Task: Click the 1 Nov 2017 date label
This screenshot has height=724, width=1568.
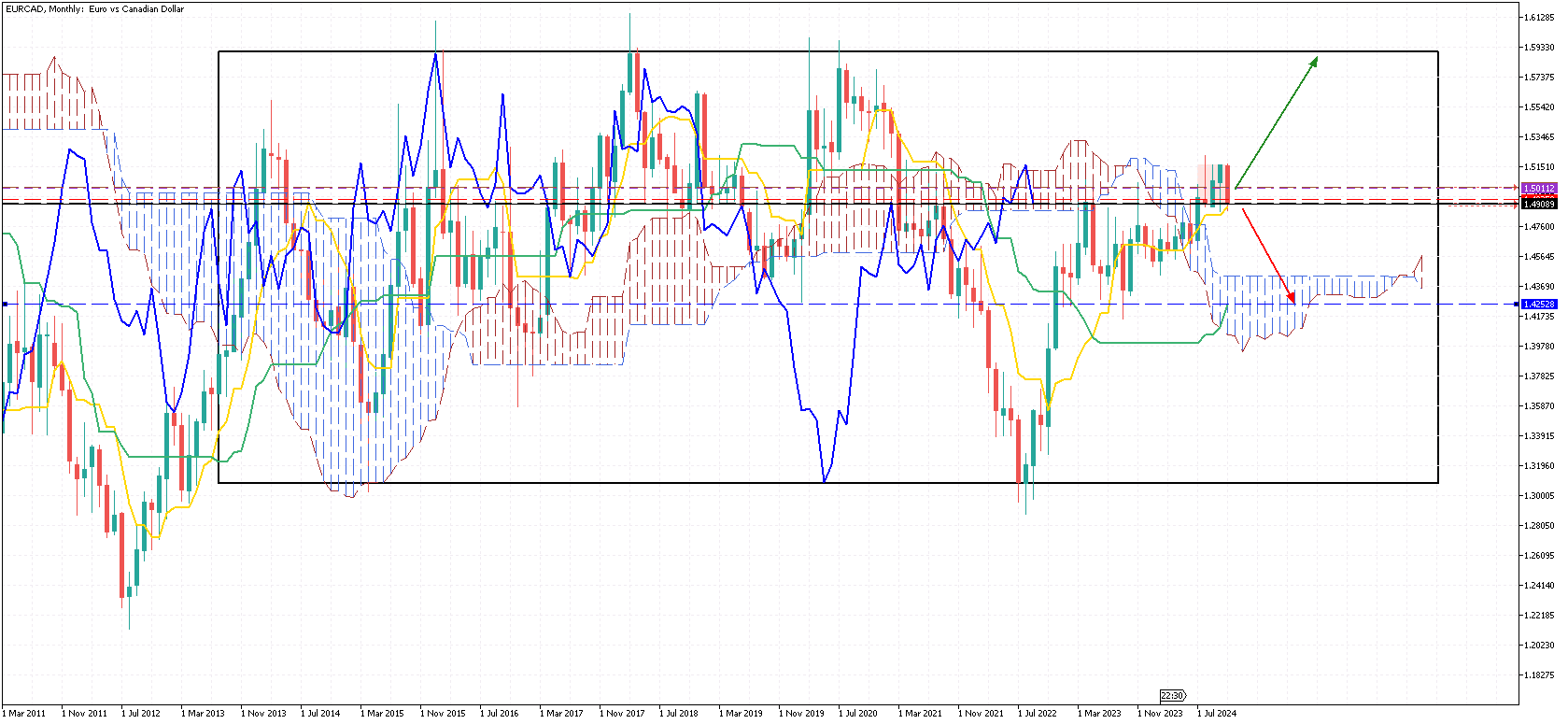Action: [x=622, y=713]
